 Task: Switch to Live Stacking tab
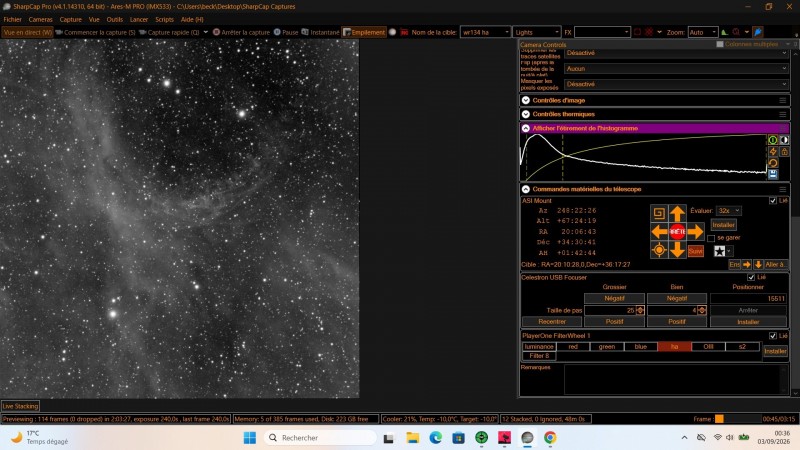coord(20,406)
